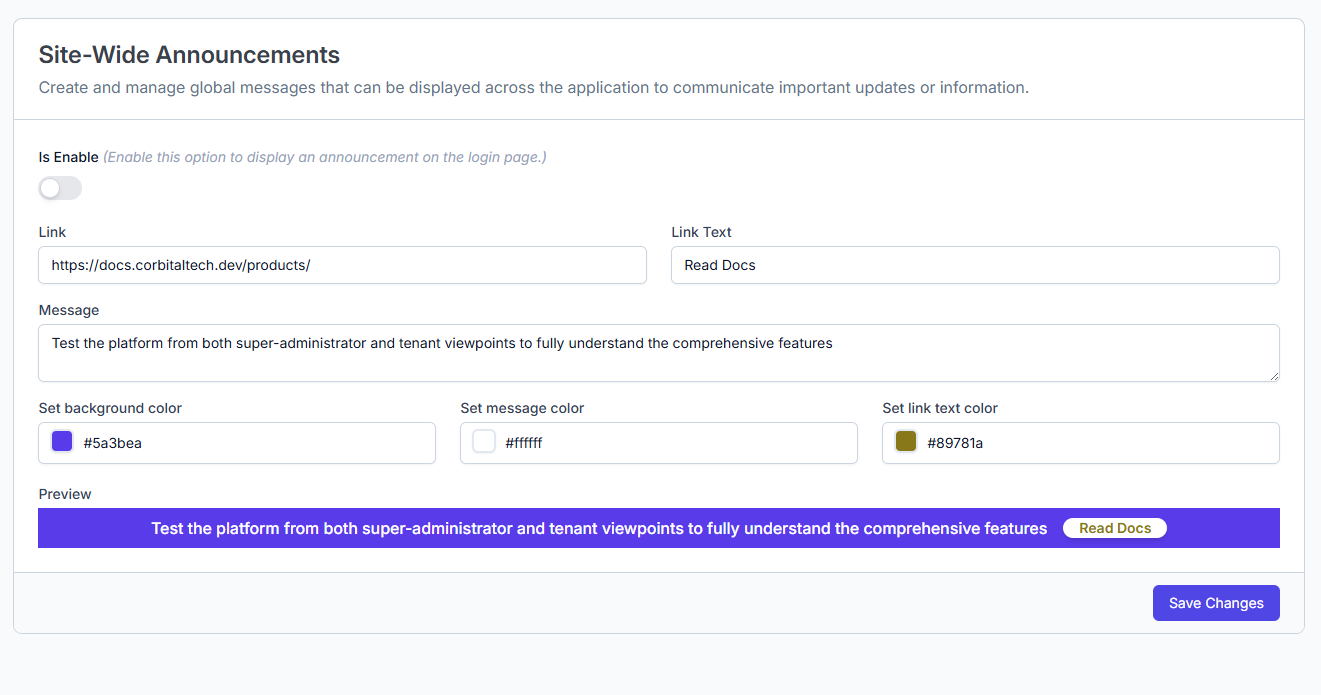1321x695 pixels.
Task: Click the Preview label above the banner
Action: coord(65,494)
